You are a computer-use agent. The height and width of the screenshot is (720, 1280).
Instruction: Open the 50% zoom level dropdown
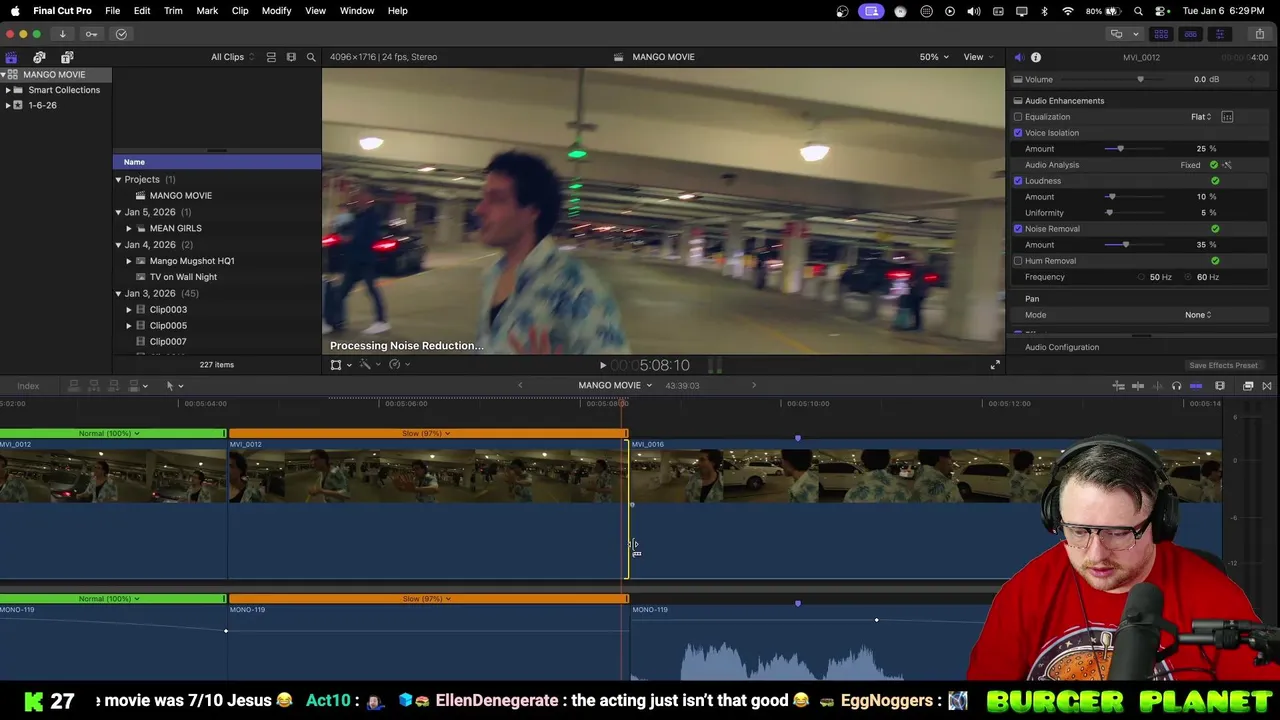(934, 57)
